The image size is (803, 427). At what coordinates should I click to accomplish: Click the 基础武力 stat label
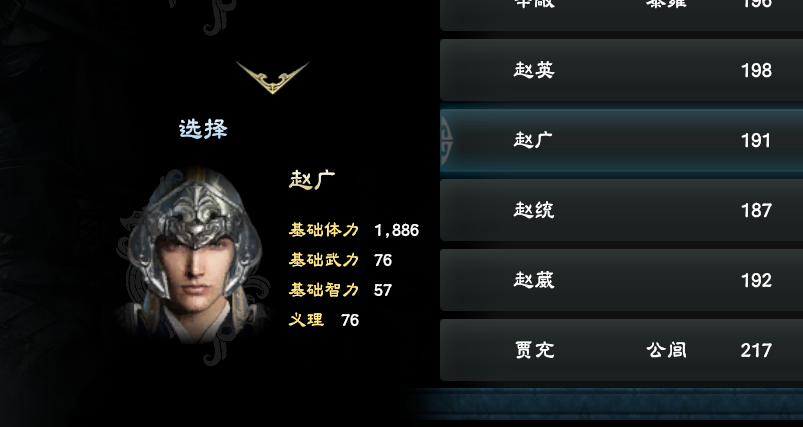pos(324,260)
